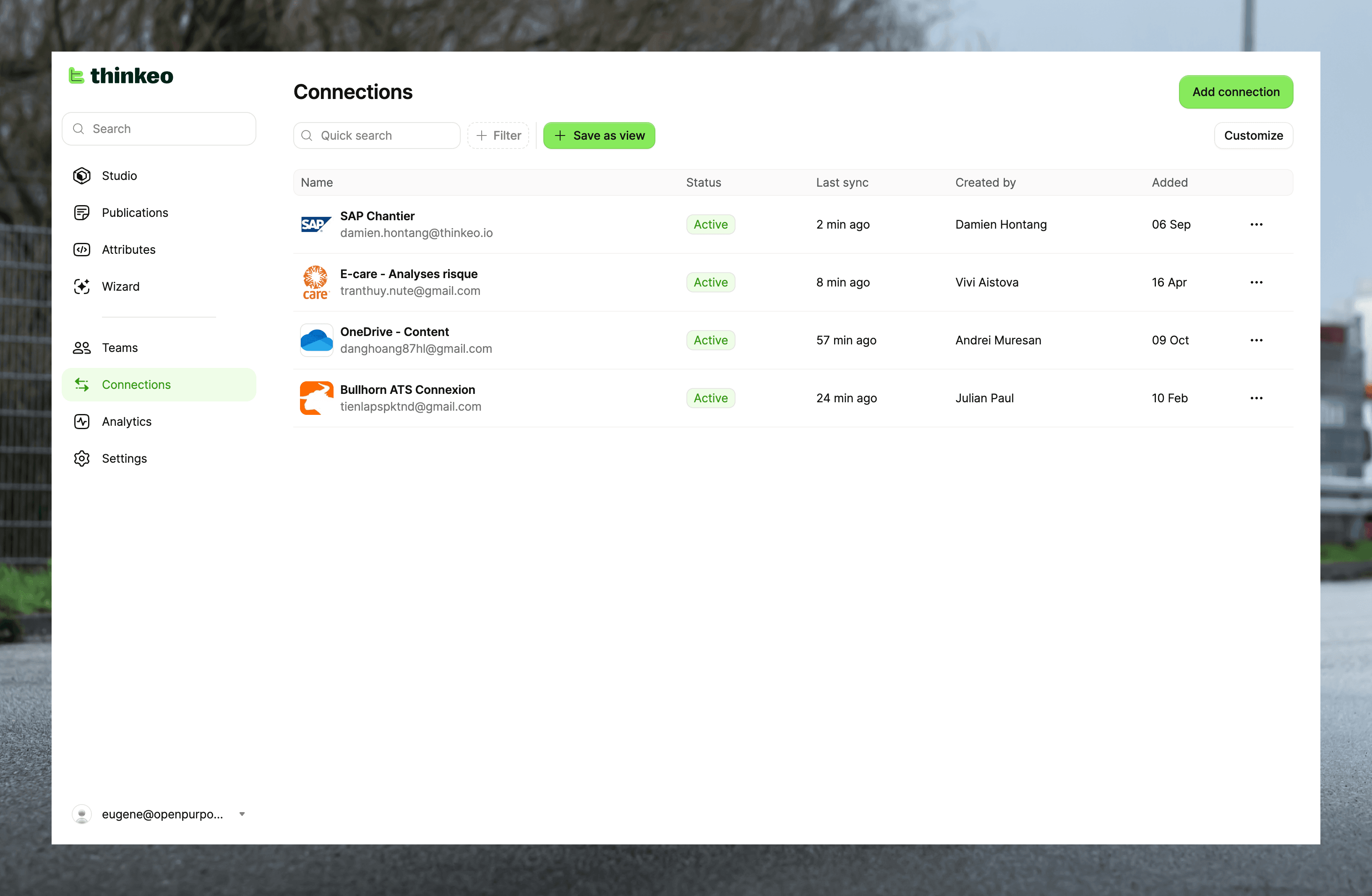Sort by the Last sync column header
Image resolution: width=1372 pixels, height=896 pixels.
[842, 182]
